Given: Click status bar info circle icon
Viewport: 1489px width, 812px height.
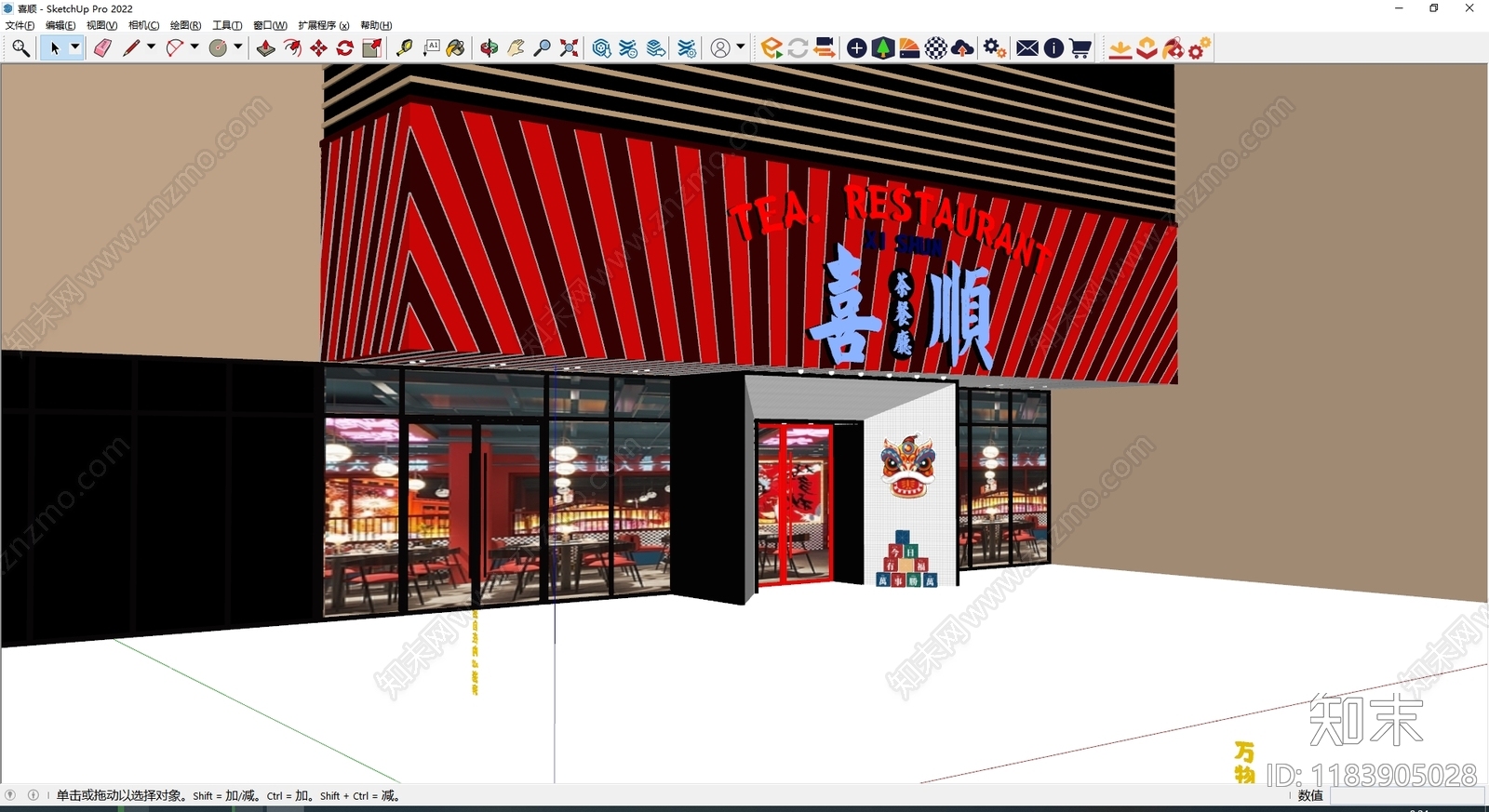Looking at the screenshot, I should tap(34, 795).
